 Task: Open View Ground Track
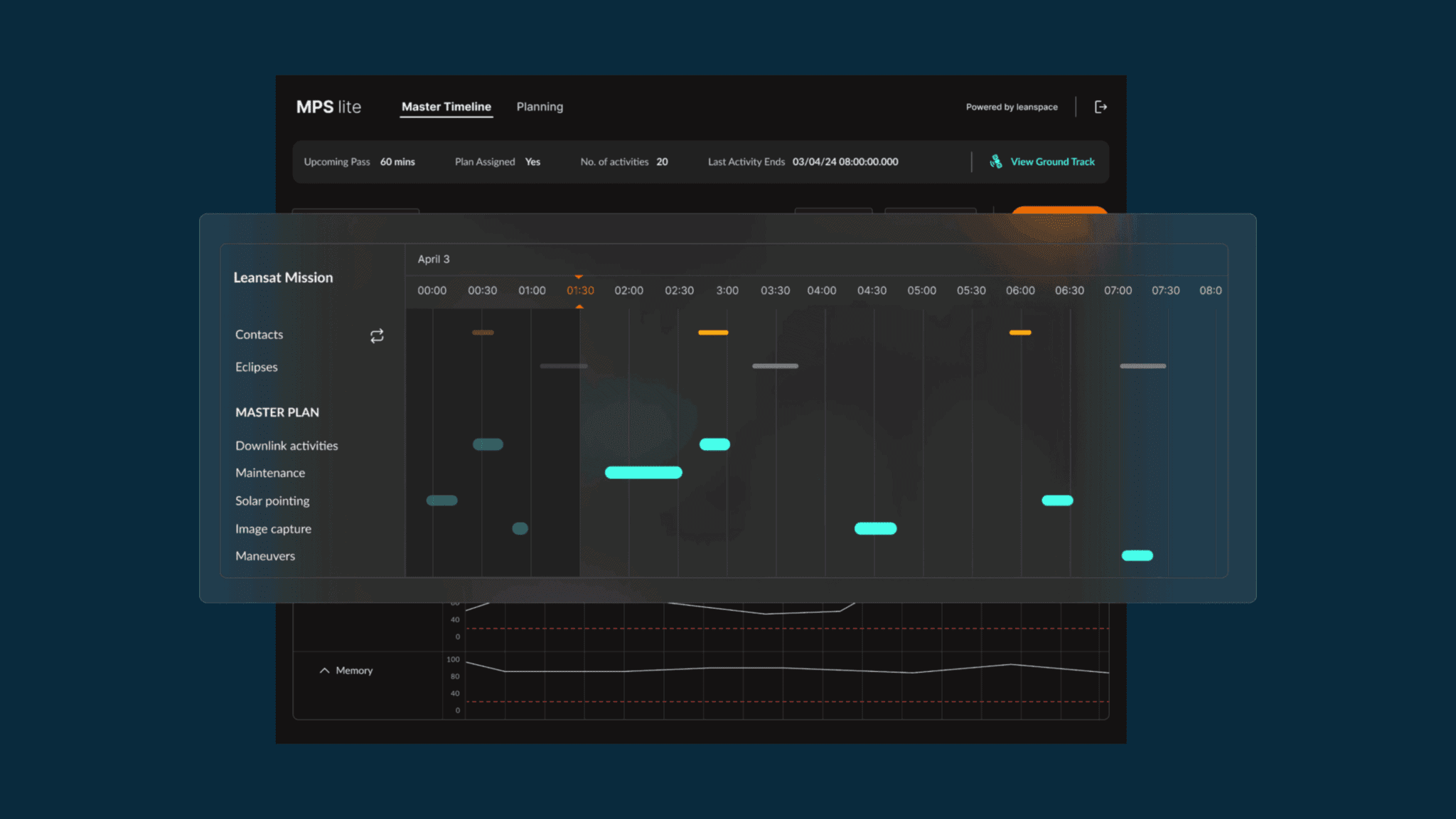coord(1052,161)
